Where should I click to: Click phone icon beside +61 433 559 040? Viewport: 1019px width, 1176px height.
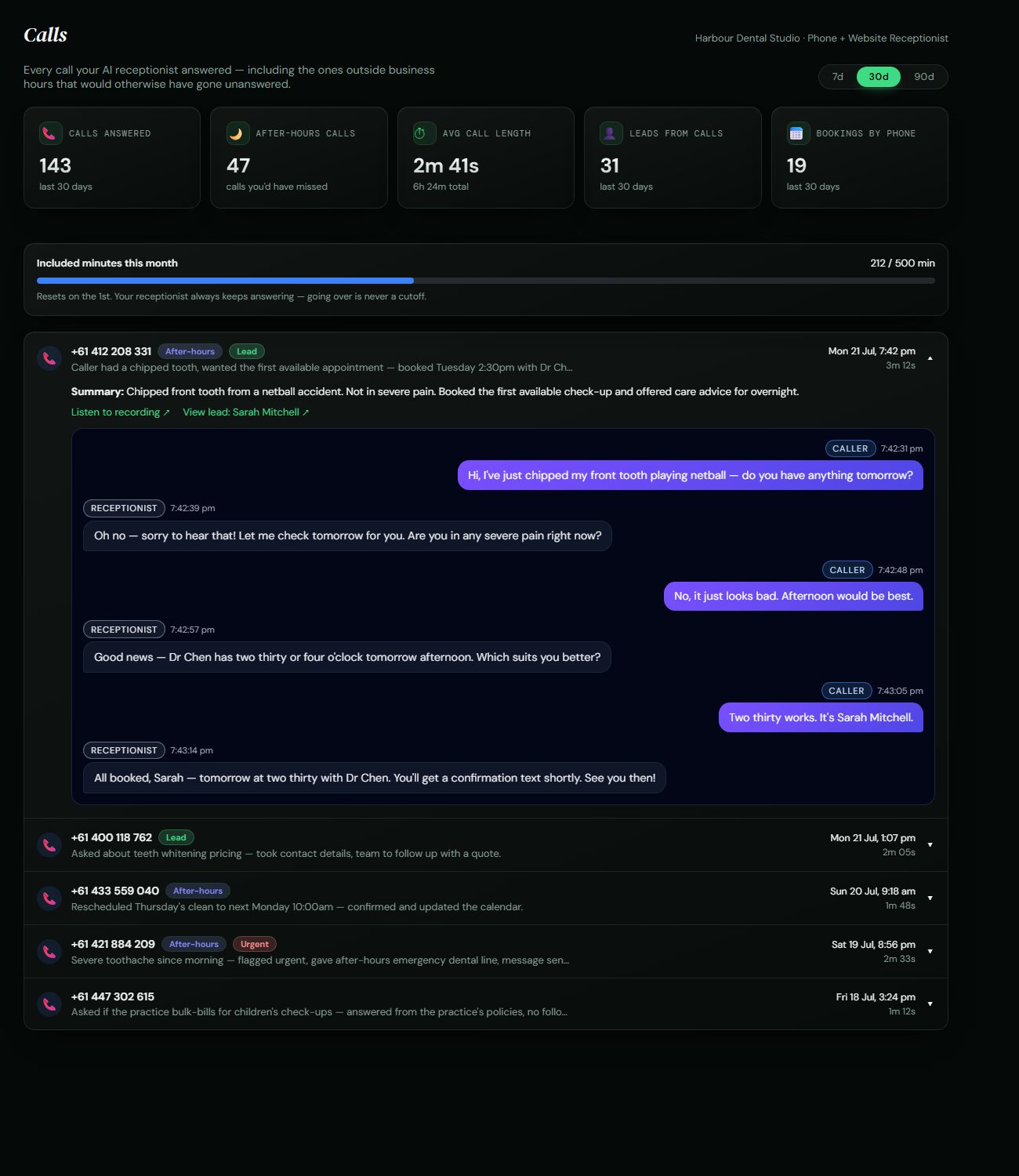tap(49, 898)
